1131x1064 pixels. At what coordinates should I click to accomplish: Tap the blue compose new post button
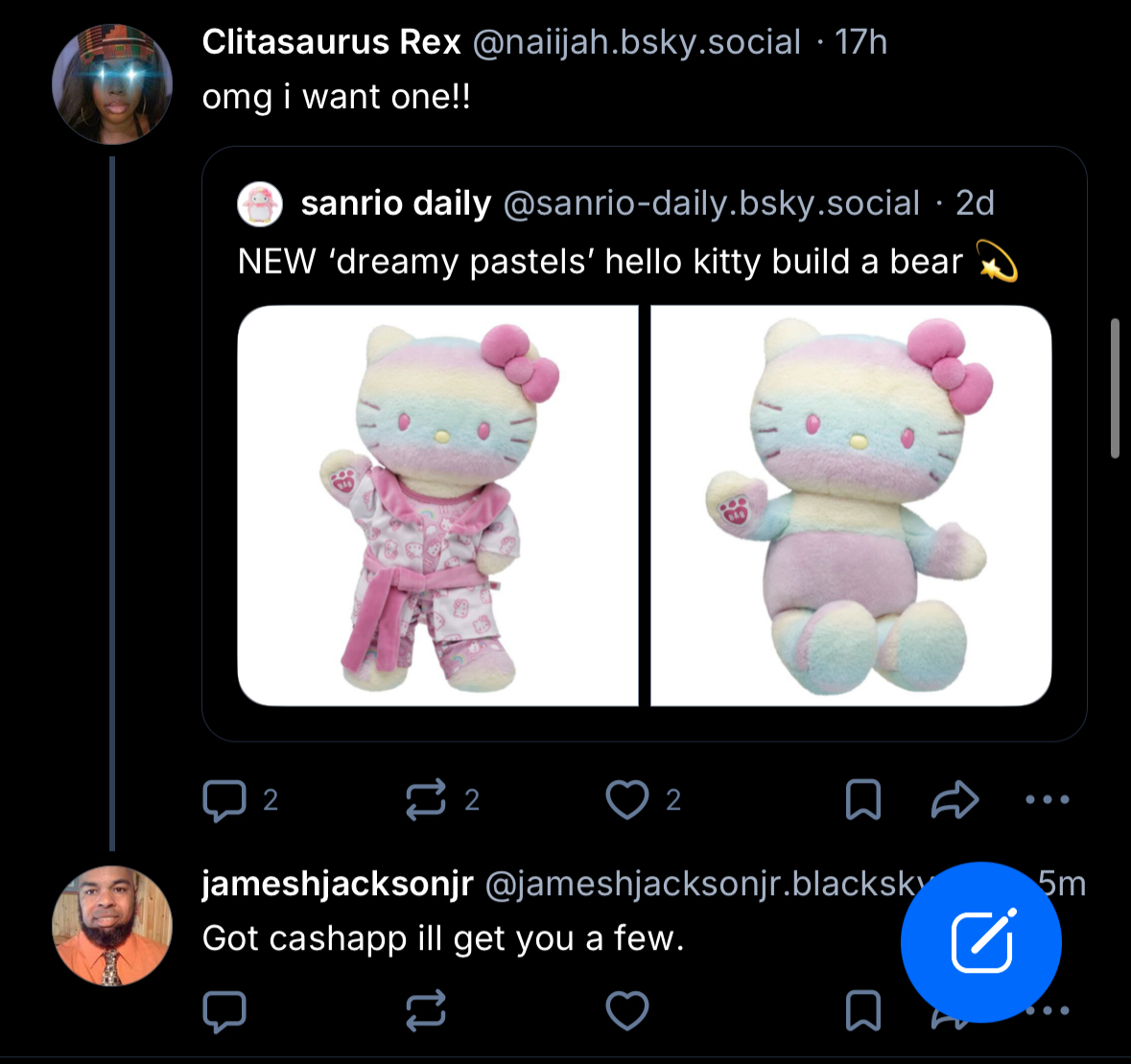pyautogui.click(x=980, y=942)
